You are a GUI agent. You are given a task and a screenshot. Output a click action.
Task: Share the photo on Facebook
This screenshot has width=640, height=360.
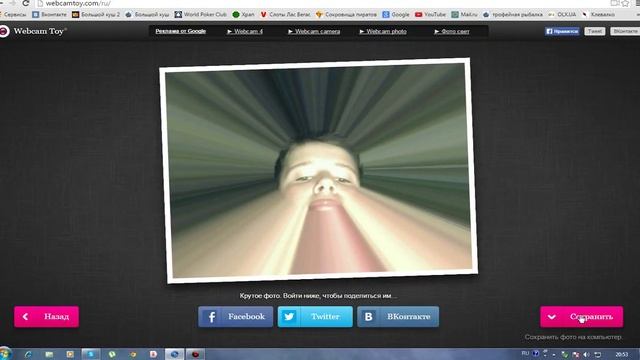click(236, 317)
